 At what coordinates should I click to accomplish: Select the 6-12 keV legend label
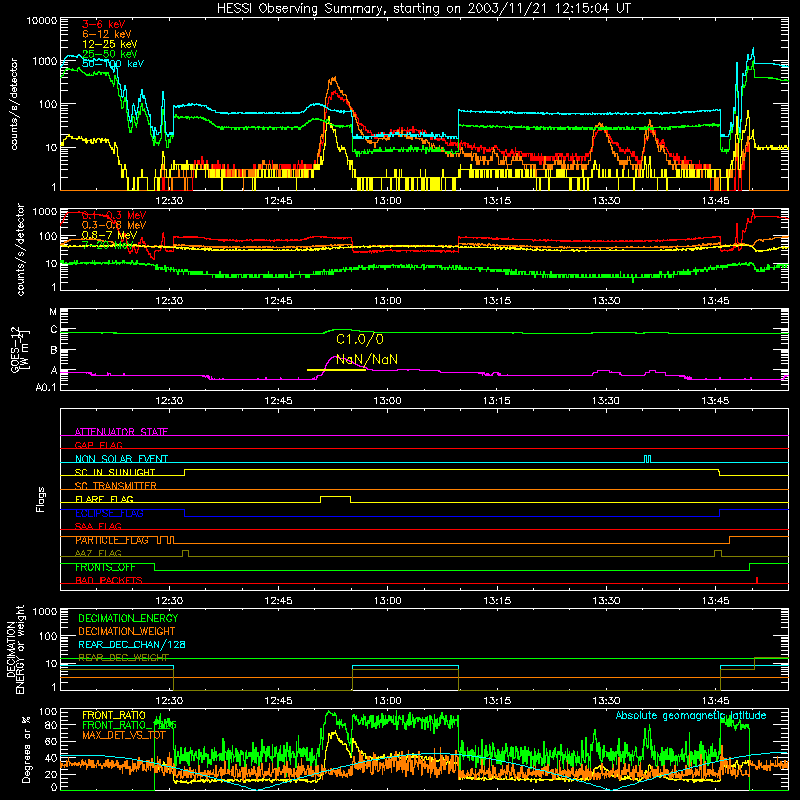point(107,34)
